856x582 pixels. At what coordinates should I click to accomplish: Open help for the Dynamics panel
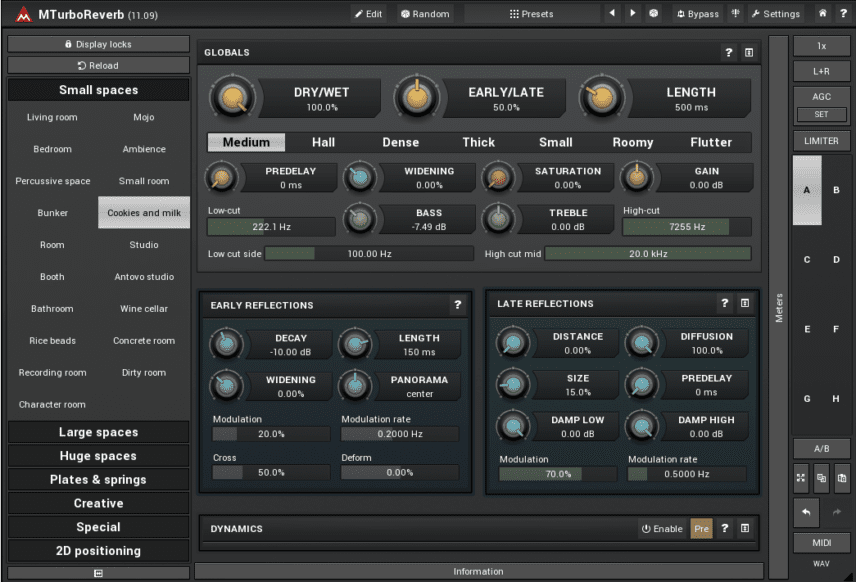[724, 528]
